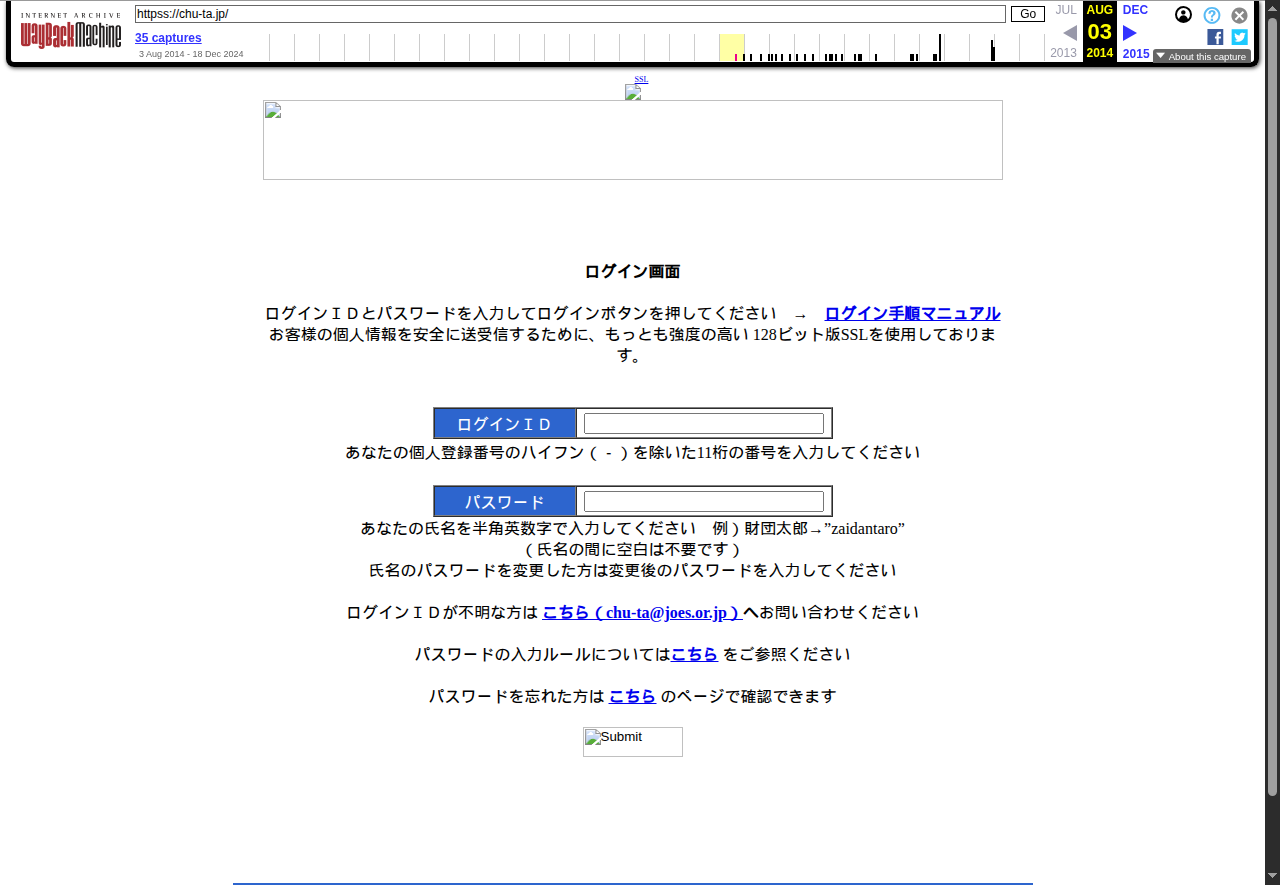The height and width of the screenshot is (885, 1280).
Task: Go to next capture arrow
Action: tap(1130, 32)
